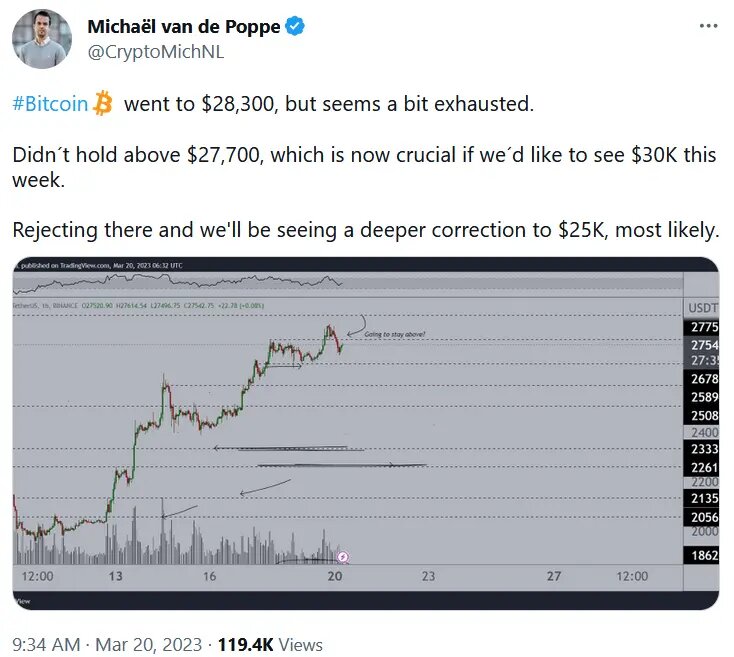Click the 'Going to stay above?' chart annotation
This screenshot has width=734, height=657.
(x=395, y=334)
